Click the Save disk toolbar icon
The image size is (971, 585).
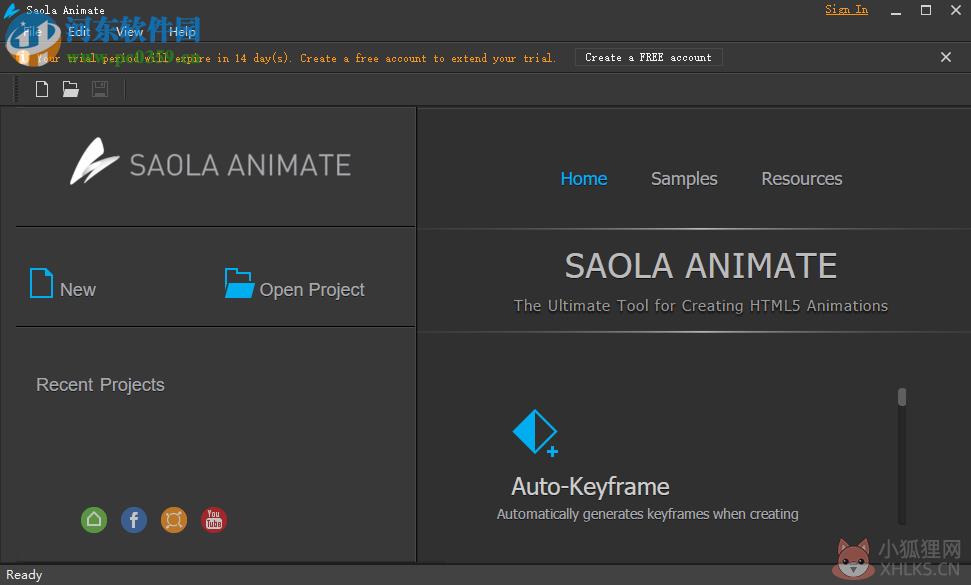point(100,89)
